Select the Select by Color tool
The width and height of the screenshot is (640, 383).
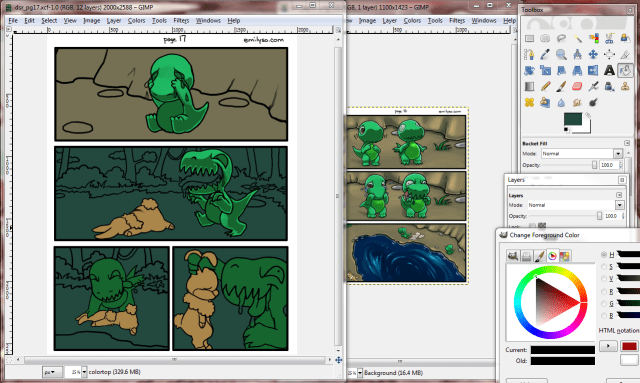click(593, 38)
